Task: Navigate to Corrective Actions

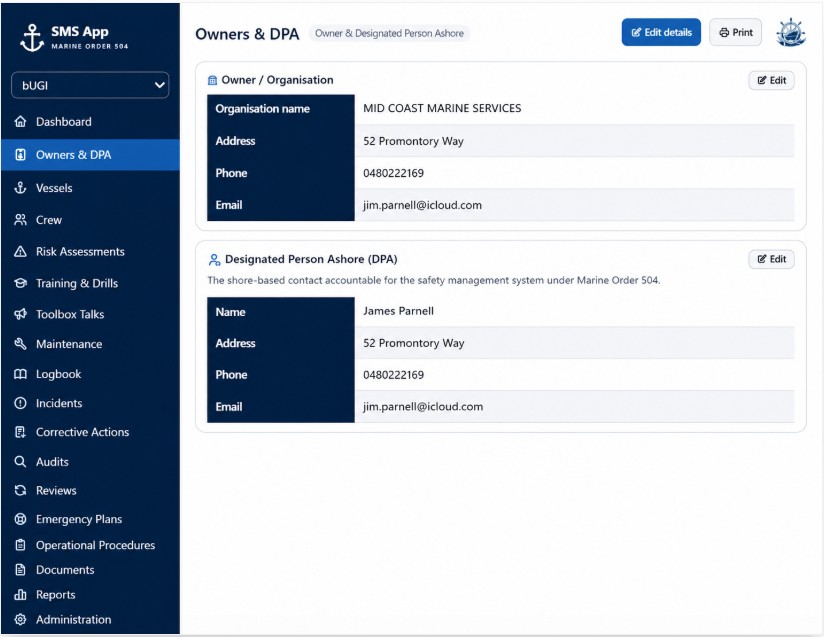Action: click(x=90, y=432)
